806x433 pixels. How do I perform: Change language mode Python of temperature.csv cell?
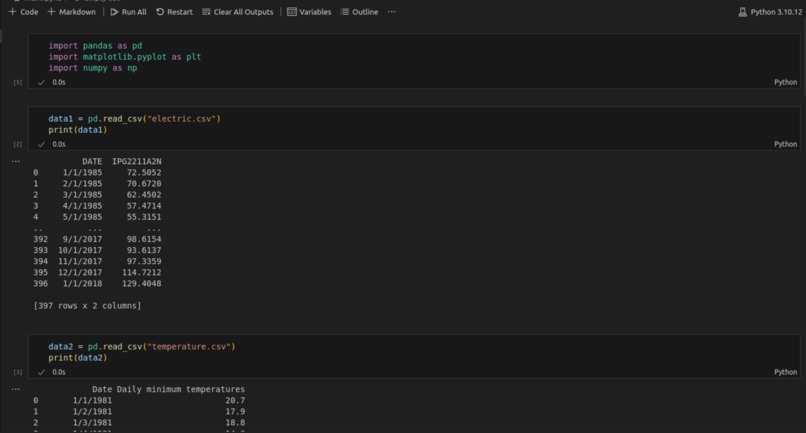tap(785, 372)
